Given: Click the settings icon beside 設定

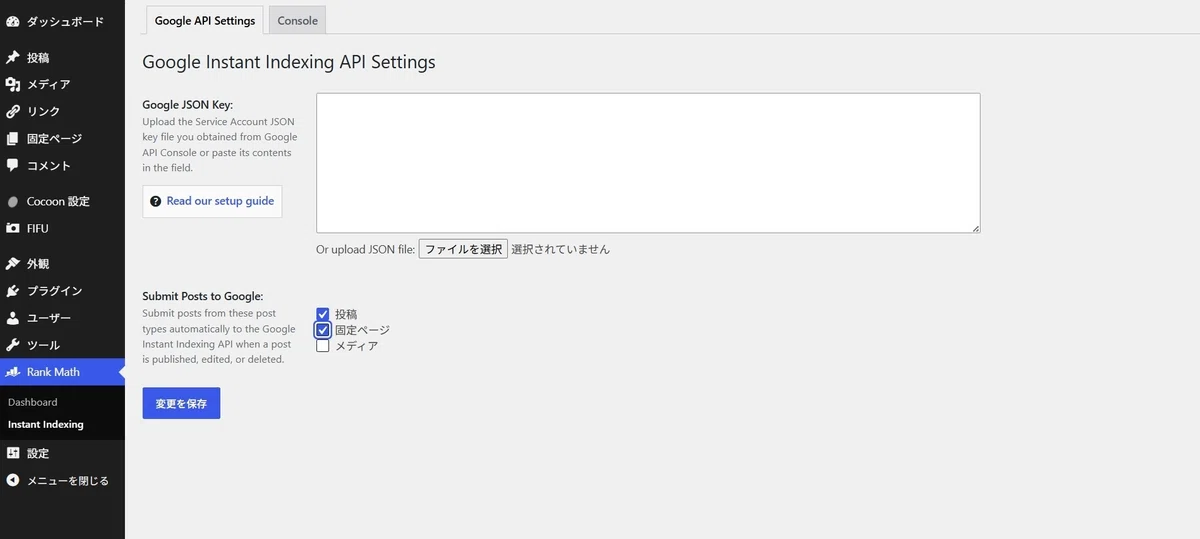Looking at the screenshot, I should 12,453.
